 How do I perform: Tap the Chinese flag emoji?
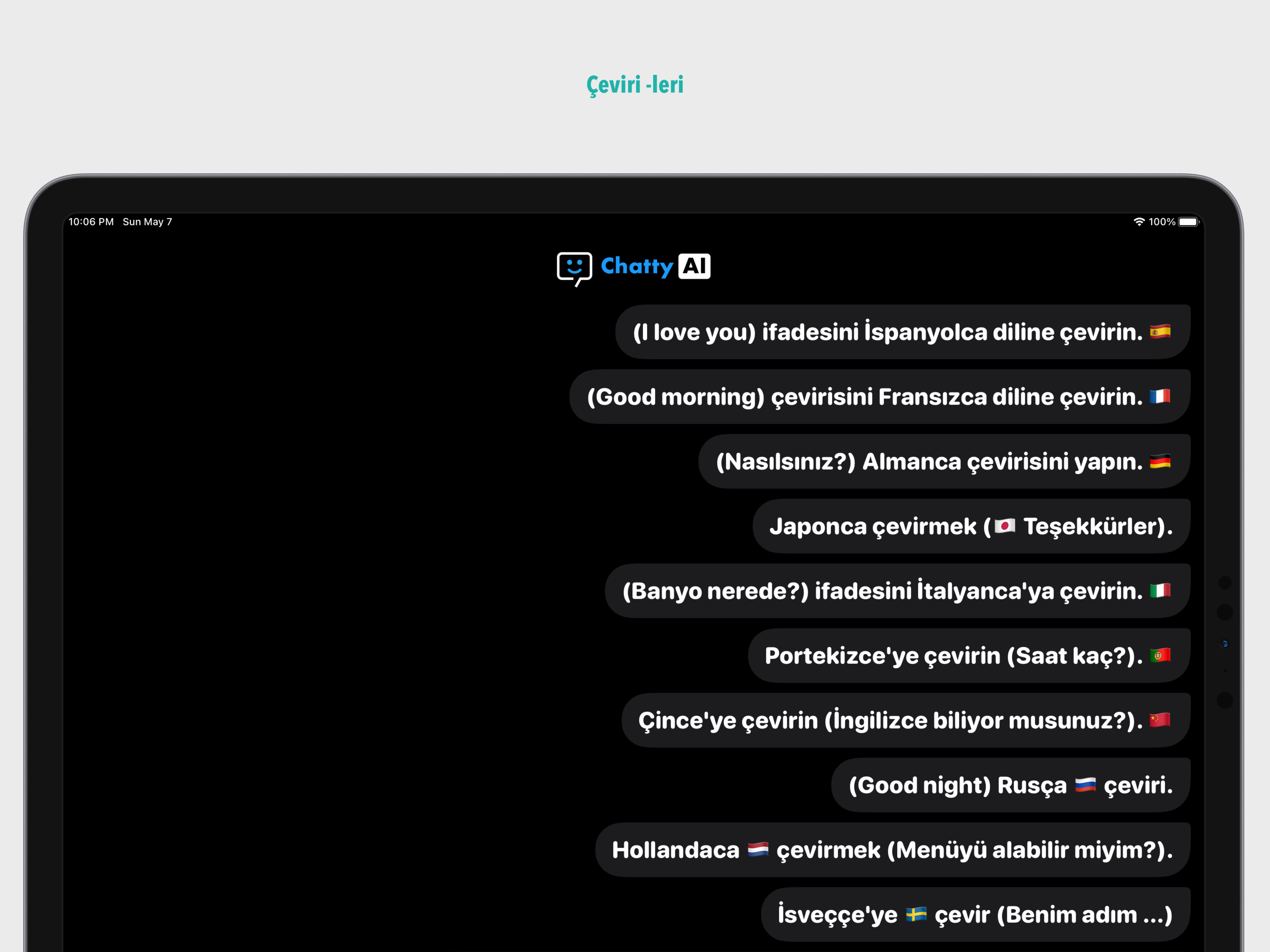[x=1160, y=720]
